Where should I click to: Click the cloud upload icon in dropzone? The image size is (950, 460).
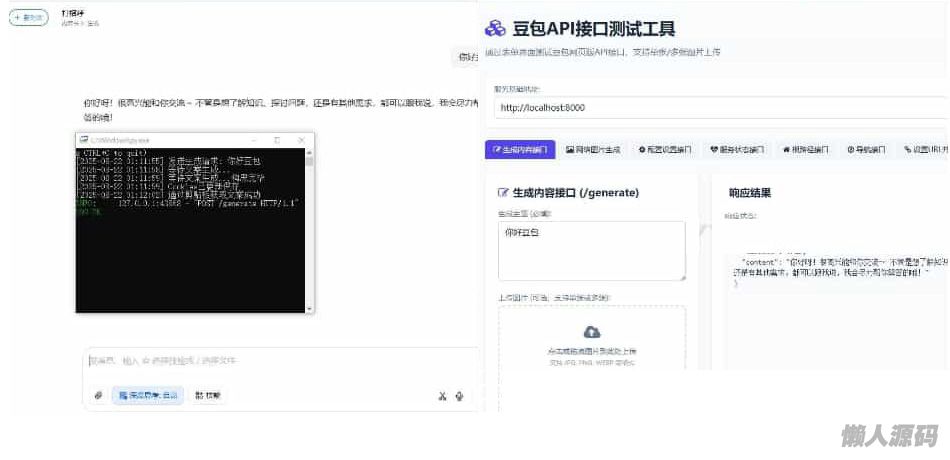tap(592, 332)
